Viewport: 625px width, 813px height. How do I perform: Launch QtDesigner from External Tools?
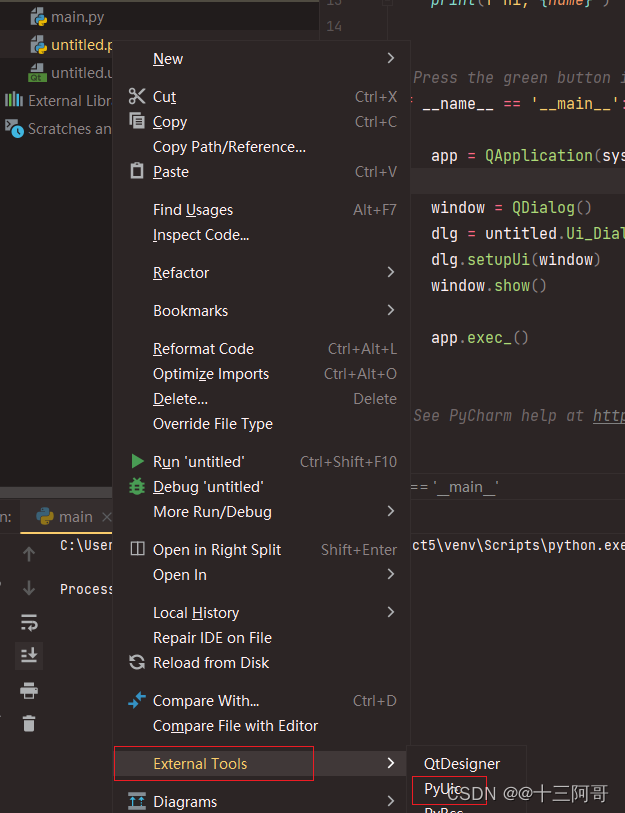[x=464, y=763]
